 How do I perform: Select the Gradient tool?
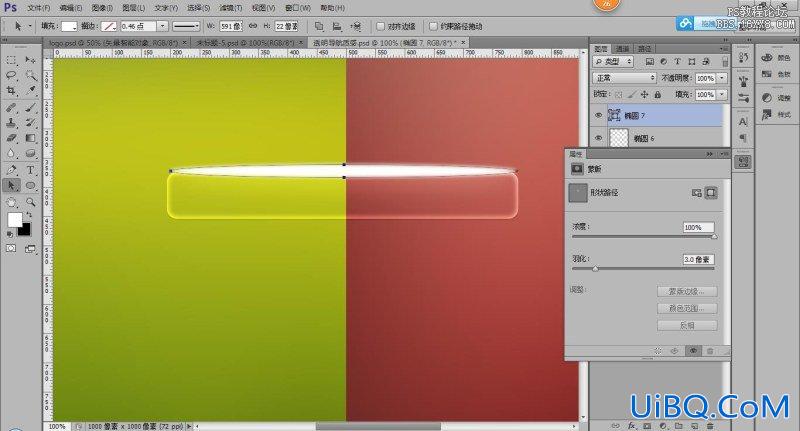30,138
